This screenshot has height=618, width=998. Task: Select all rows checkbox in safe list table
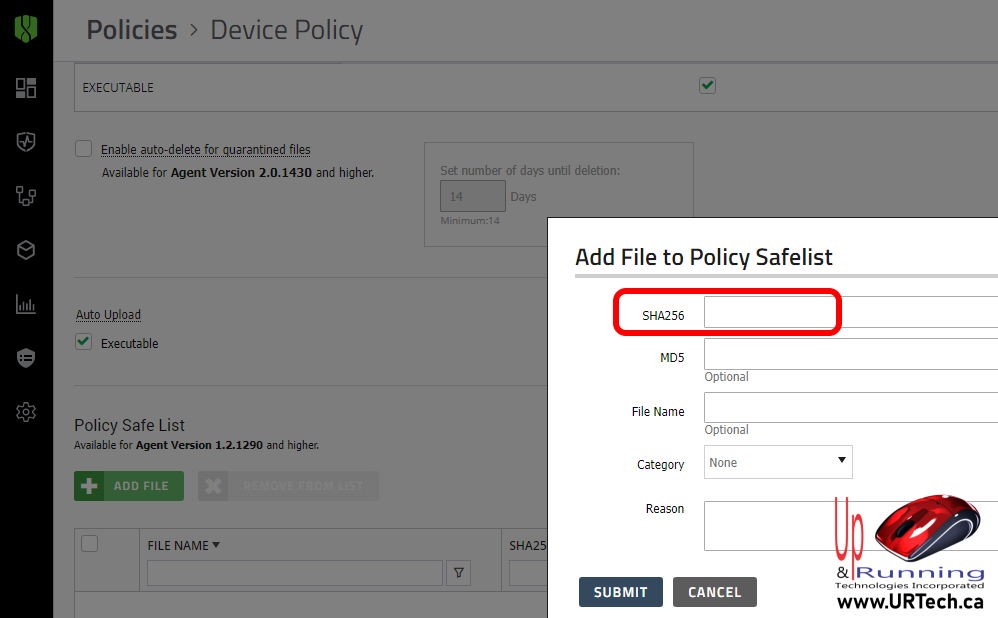tap(90, 544)
